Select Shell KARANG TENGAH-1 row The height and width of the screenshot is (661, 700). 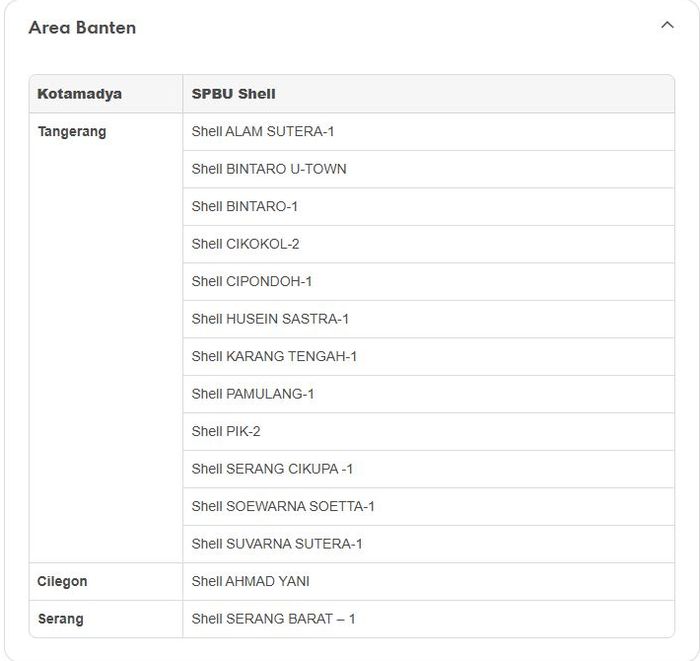[x=274, y=356]
